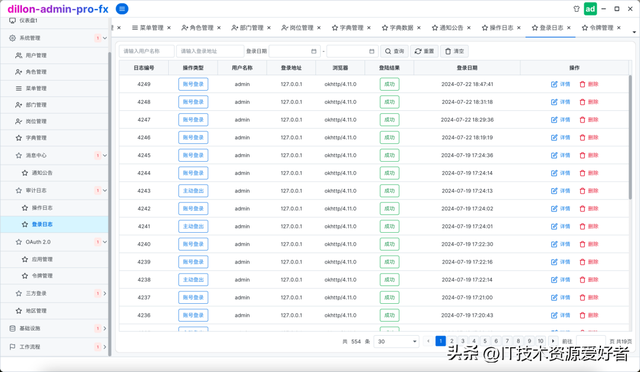Open the green 'ad' user avatar menu
The image size is (640, 372).
(x=590, y=9)
